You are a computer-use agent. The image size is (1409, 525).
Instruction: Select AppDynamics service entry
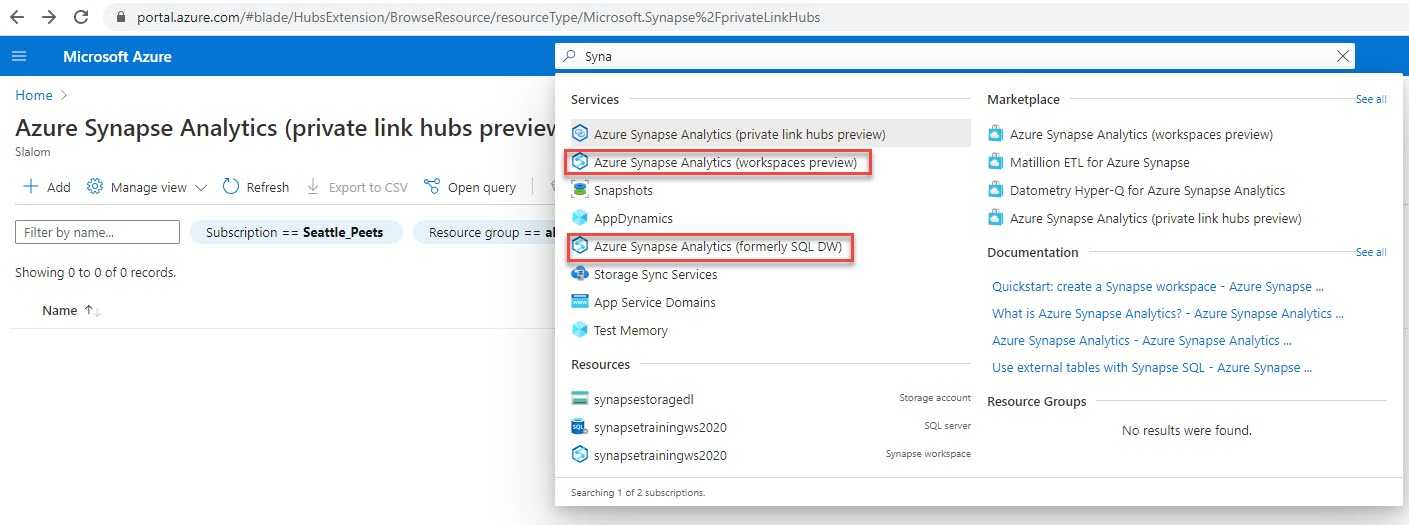(x=633, y=218)
